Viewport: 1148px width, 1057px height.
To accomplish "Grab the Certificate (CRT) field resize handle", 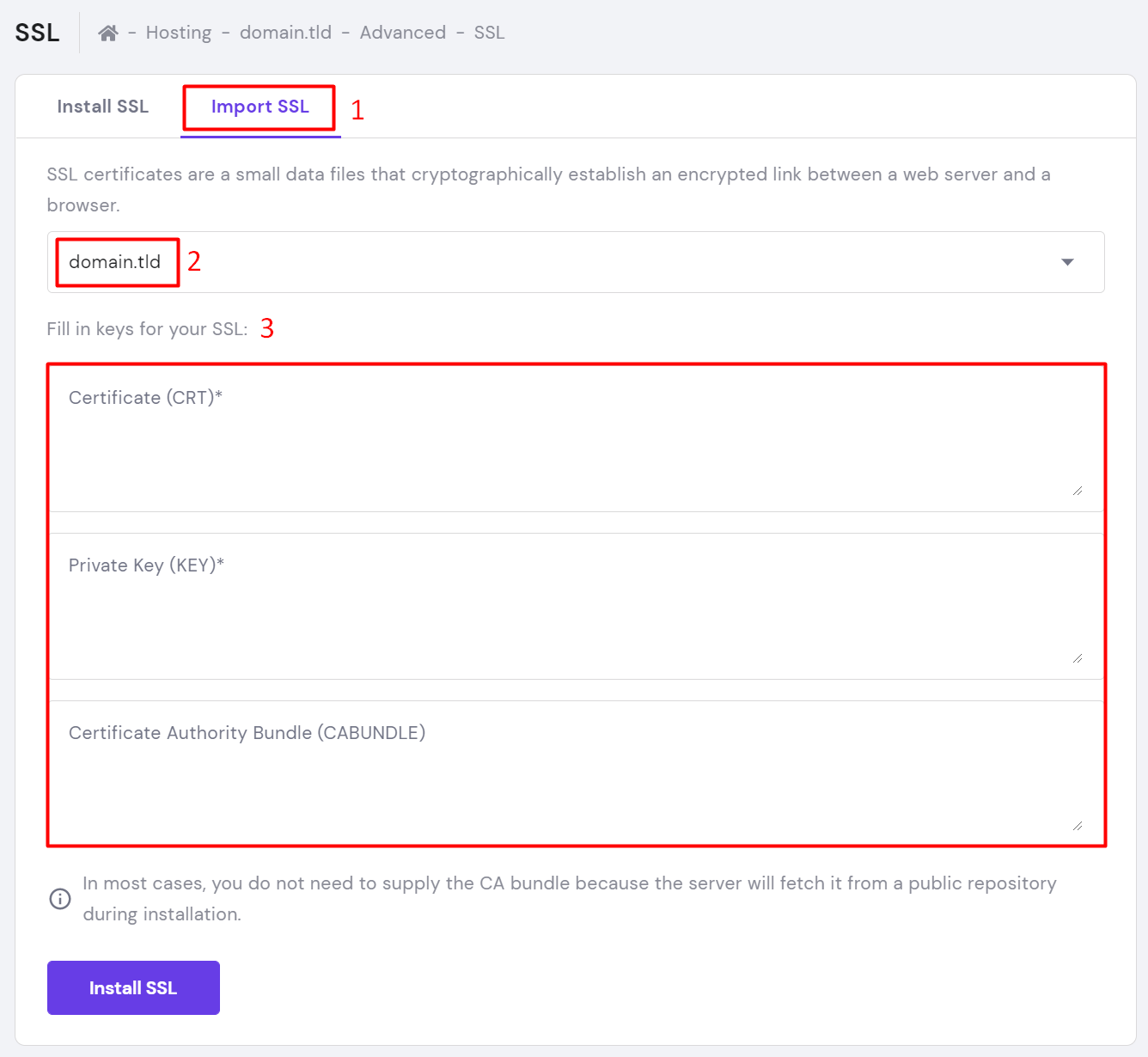I will click(1078, 490).
